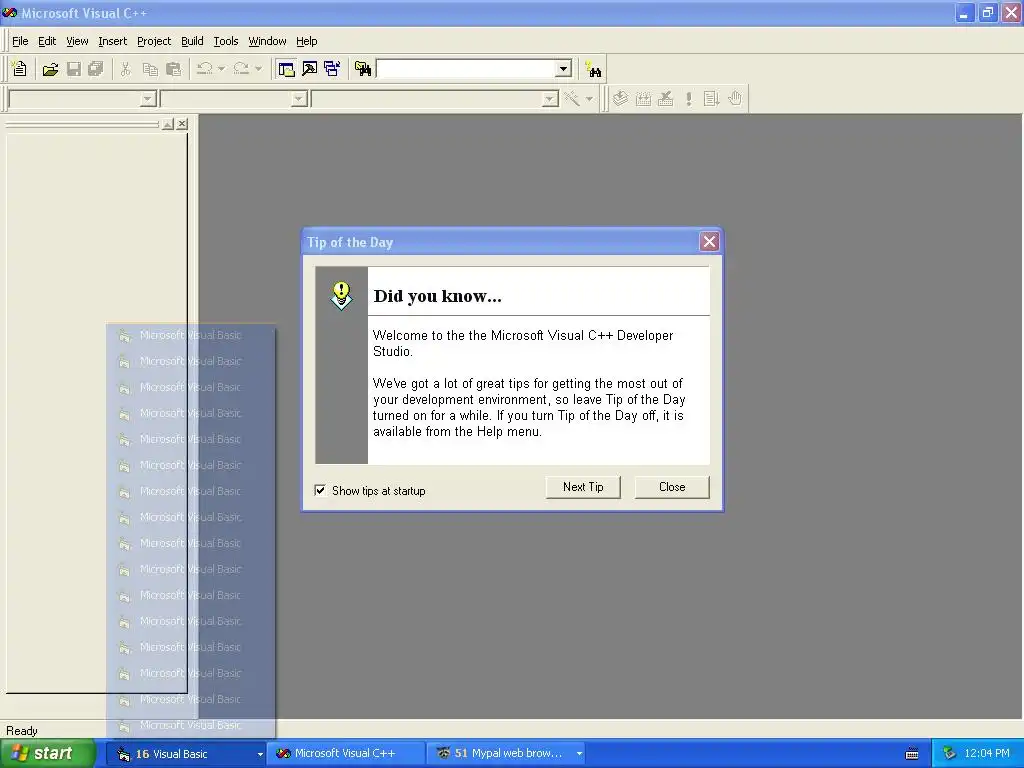The image size is (1024, 768).
Task: Click the Redo arrow icon
Action: pos(241,69)
